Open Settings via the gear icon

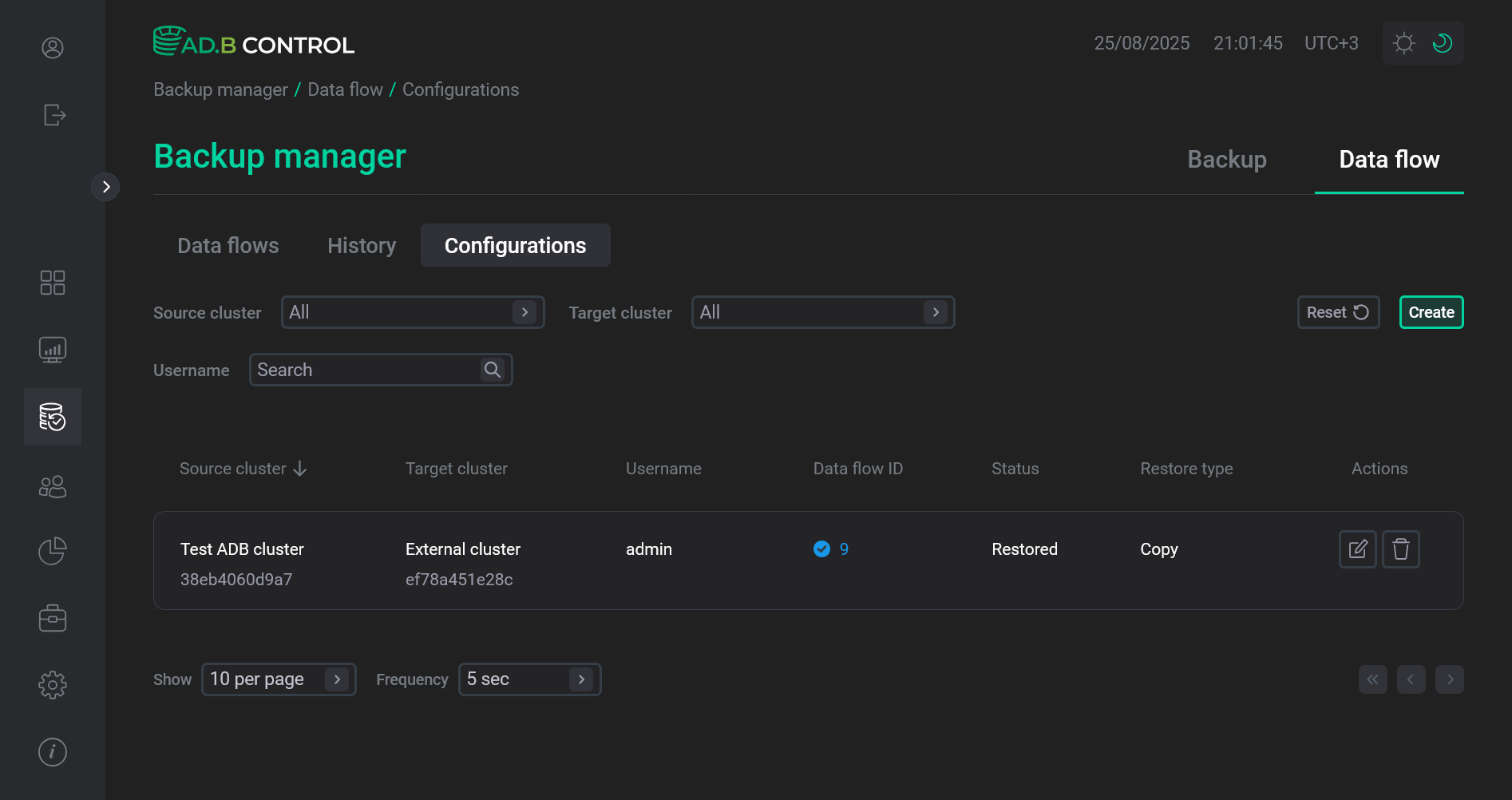point(52,684)
